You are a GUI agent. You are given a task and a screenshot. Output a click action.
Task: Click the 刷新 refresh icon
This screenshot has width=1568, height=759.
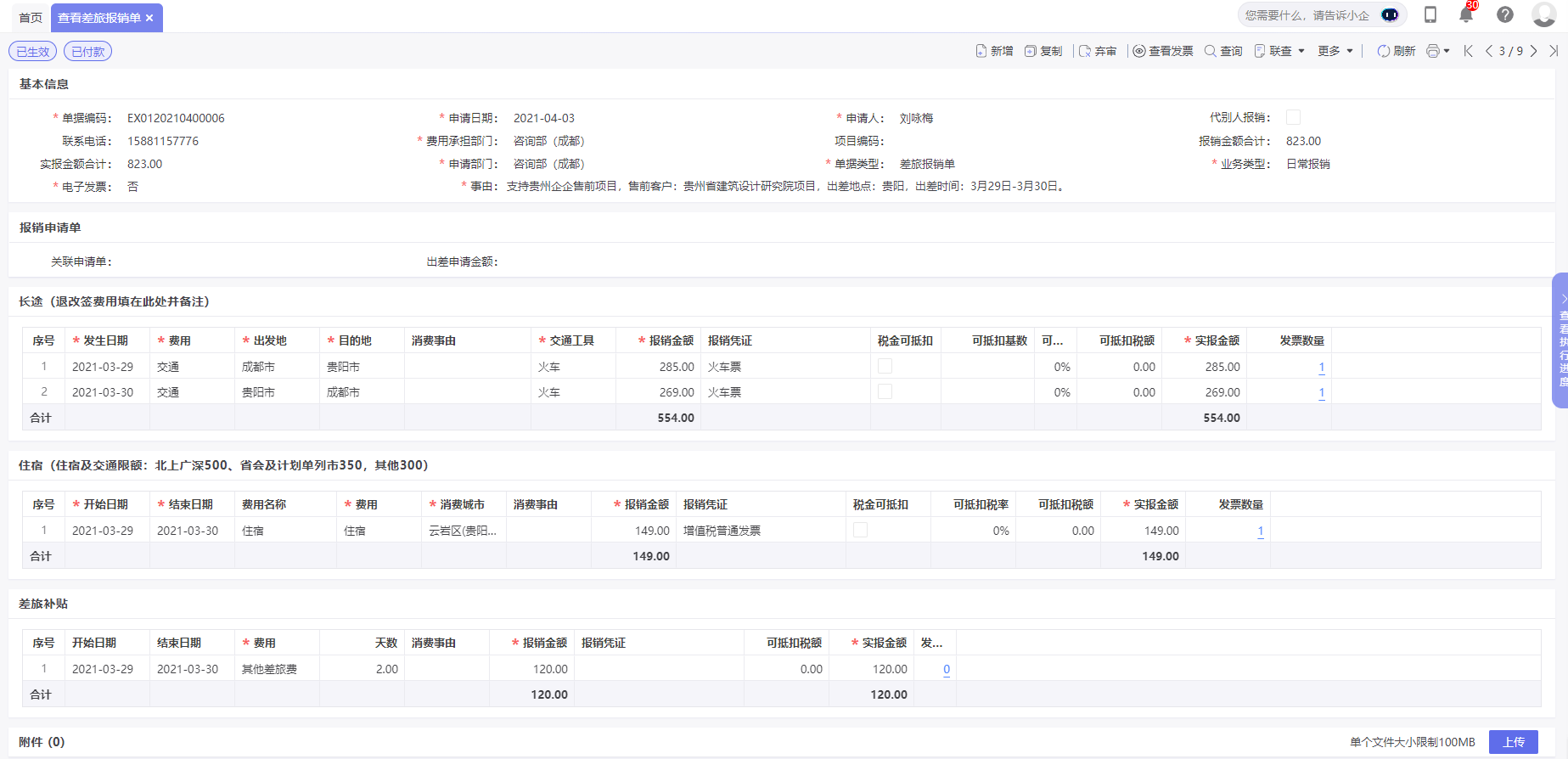tap(1396, 51)
